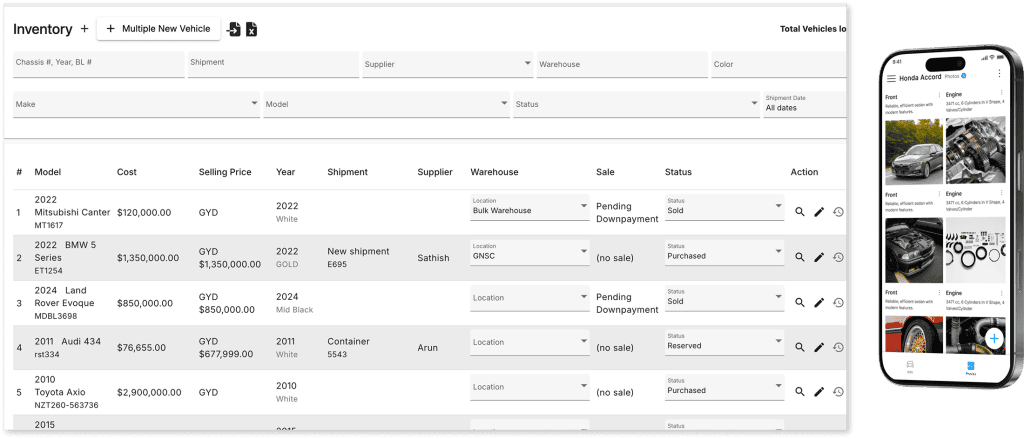Click the plus icon next to Inventory
Image resolution: width=1024 pixels, height=439 pixels.
[84, 29]
